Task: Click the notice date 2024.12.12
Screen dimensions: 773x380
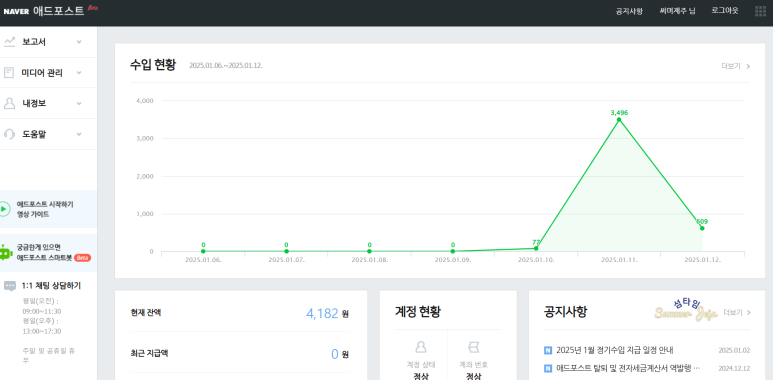Action: pyautogui.click(x=734, y=368)
